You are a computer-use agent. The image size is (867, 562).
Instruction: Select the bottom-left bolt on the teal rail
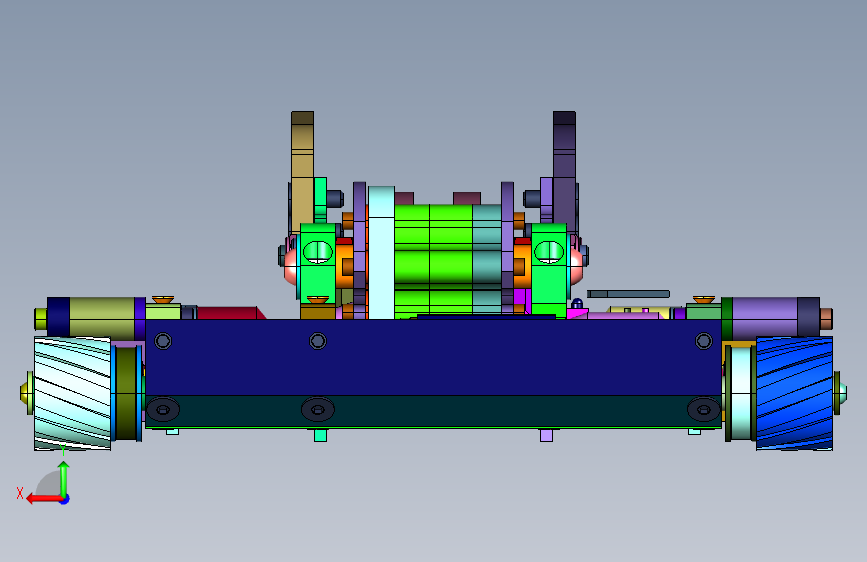tap(163, 410)
